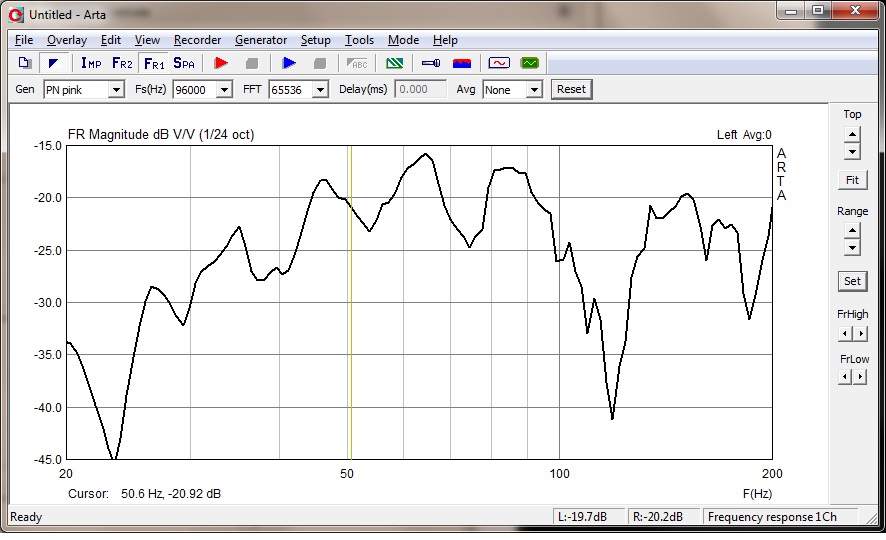Click the Reset button

(571, 89)
